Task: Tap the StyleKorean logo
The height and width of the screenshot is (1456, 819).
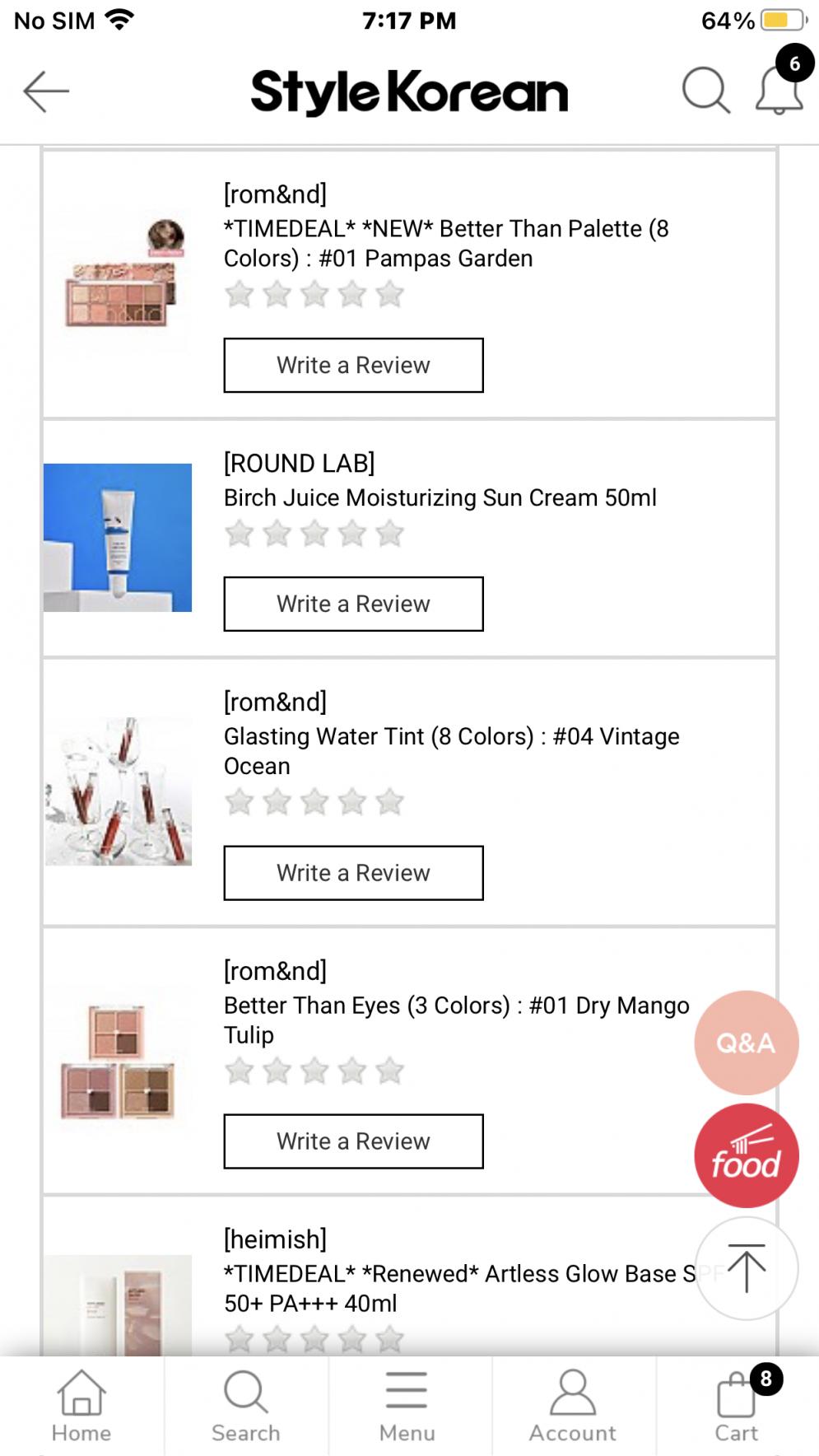Action: point(409,91)
